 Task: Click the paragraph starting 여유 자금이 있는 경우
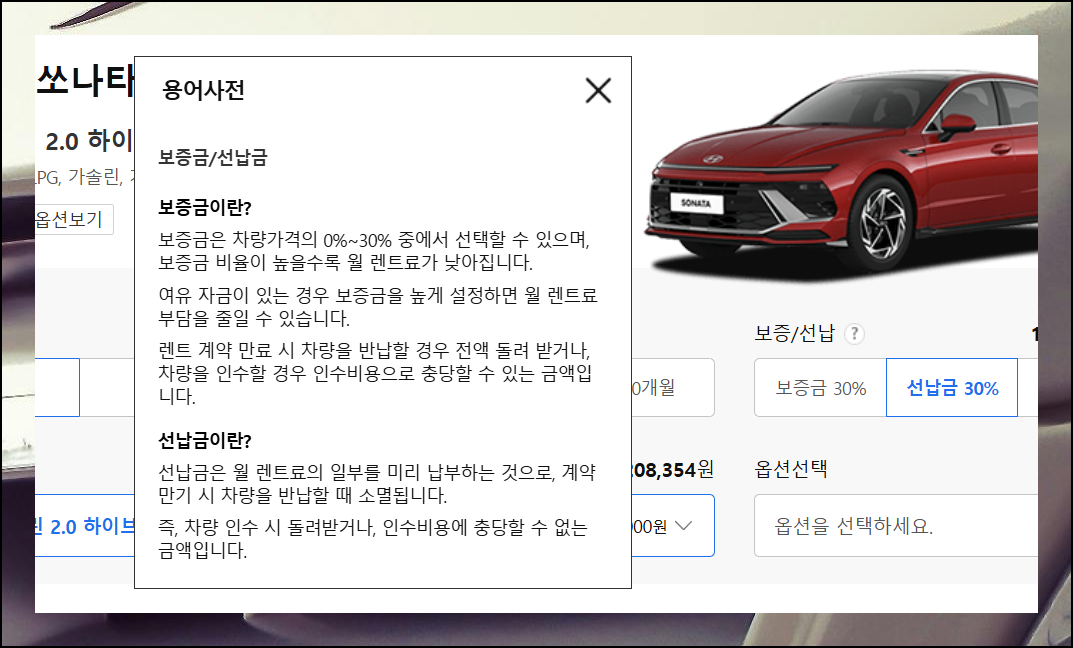click(378, 307)
